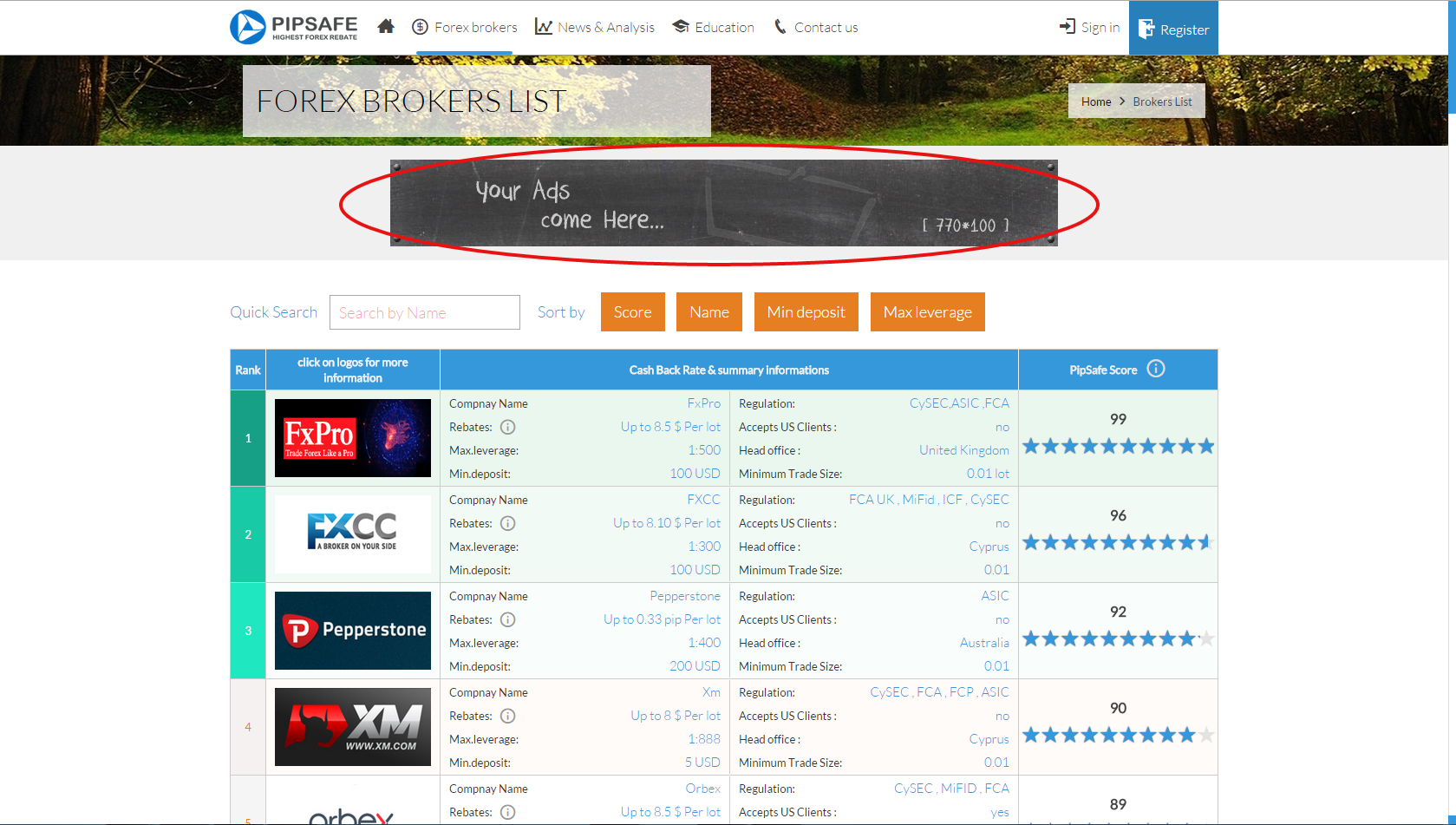Sort brokers by Max leverage
The image size is (1456, 825).
[x=928, y=312]
